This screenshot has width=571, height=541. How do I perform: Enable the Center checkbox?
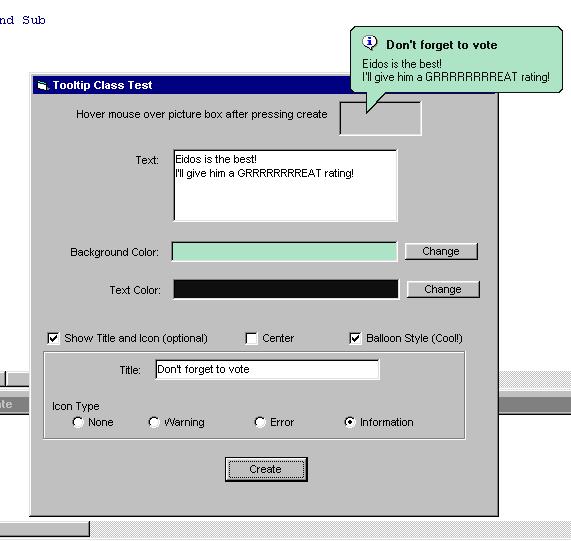pyautogui.click(x=251, y=338)
